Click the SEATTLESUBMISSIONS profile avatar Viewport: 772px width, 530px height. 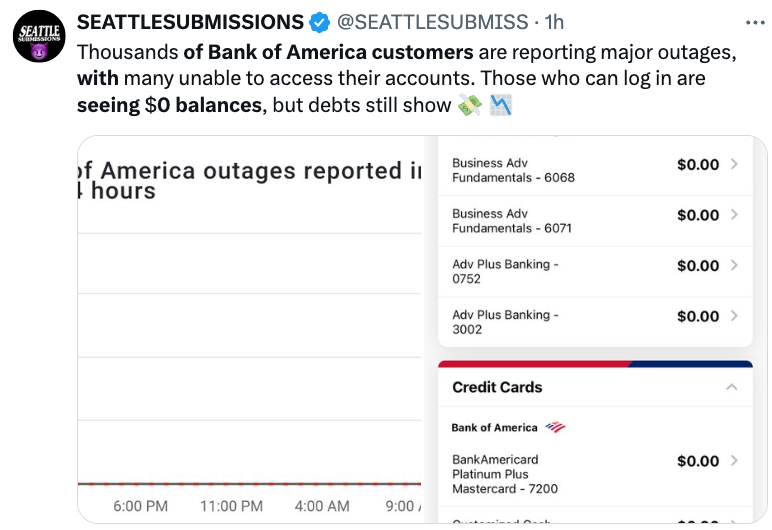point(37,42)
